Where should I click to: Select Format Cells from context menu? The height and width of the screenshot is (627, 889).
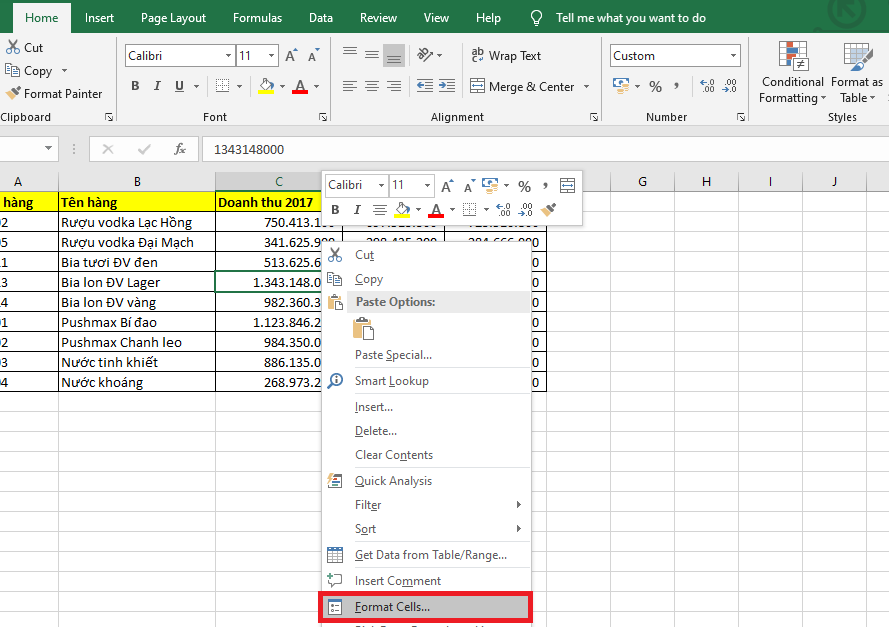click(392, 606)
